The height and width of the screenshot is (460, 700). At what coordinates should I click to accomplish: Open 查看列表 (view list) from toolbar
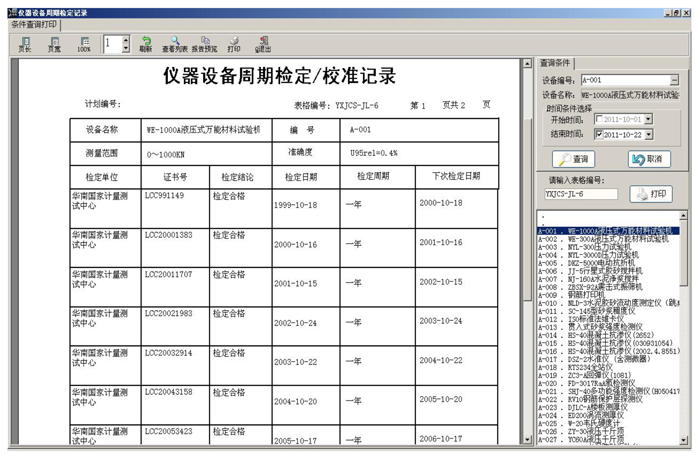click(175, 43)
